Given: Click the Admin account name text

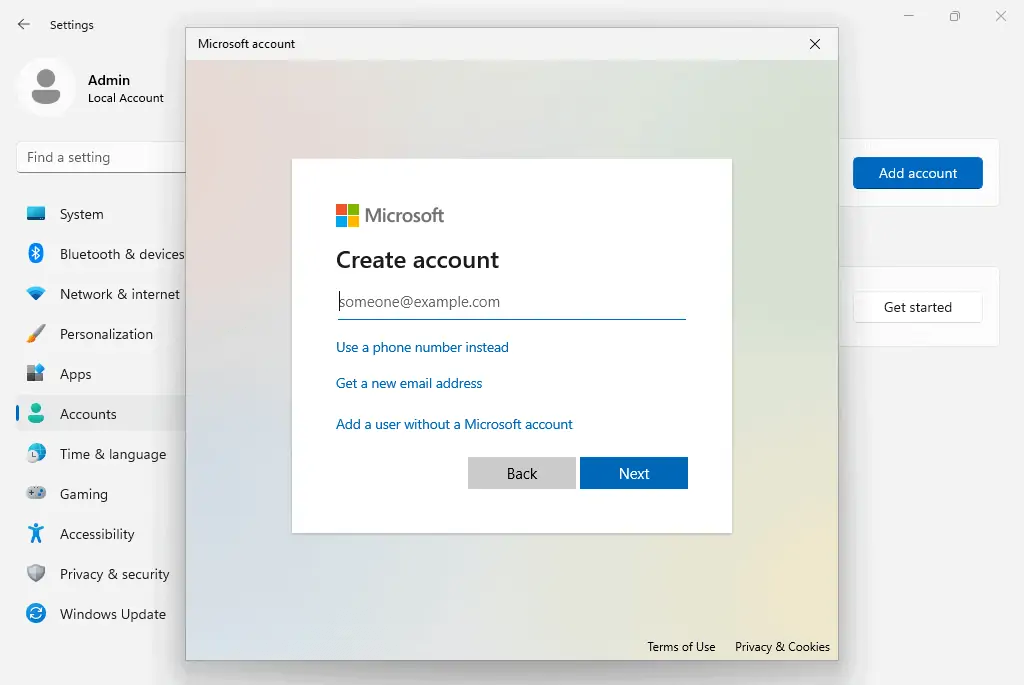Looking at the screenshot, I should pos(109,80).
